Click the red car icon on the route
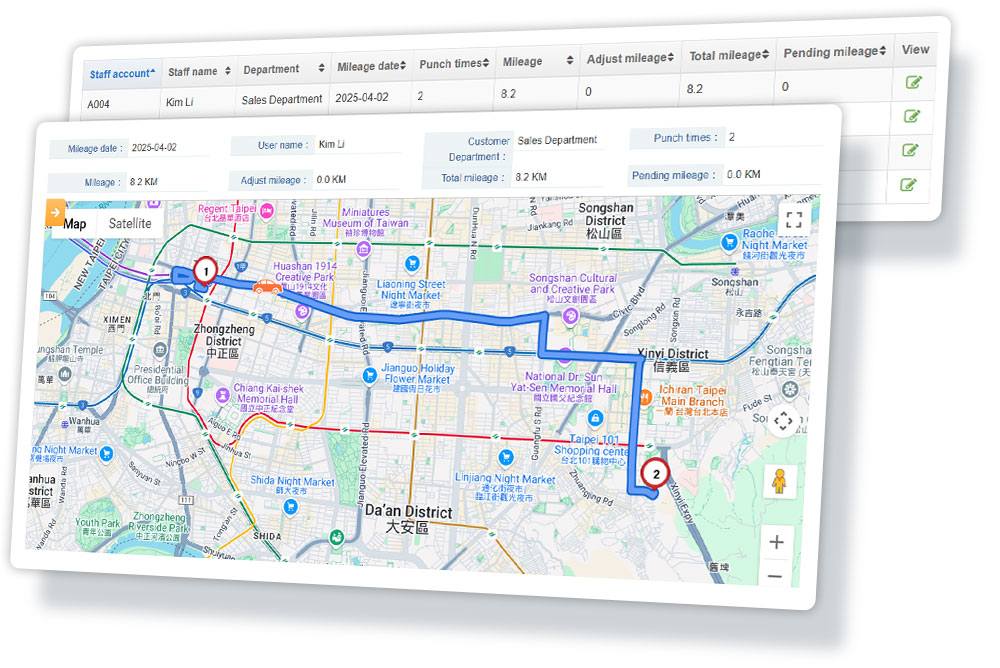Image resolution: width=1000 pixels, height=668 pixels. pos(267,287)
